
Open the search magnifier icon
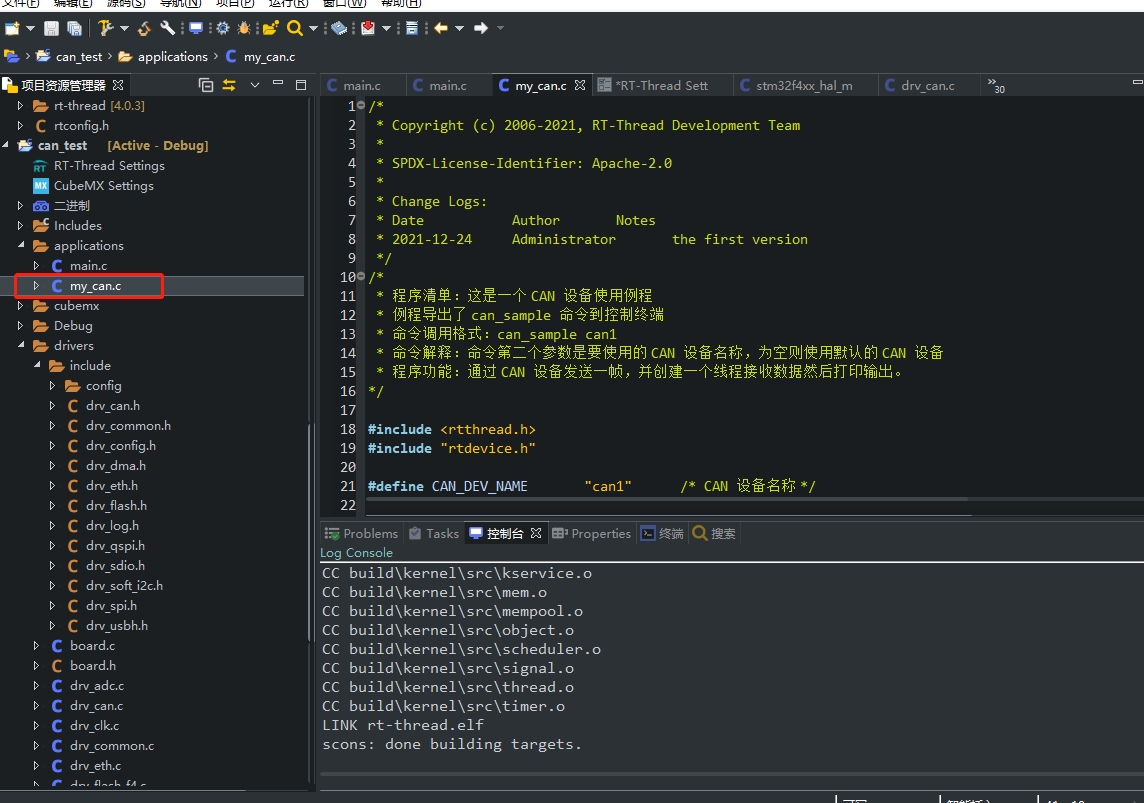(x=295, y=28)
